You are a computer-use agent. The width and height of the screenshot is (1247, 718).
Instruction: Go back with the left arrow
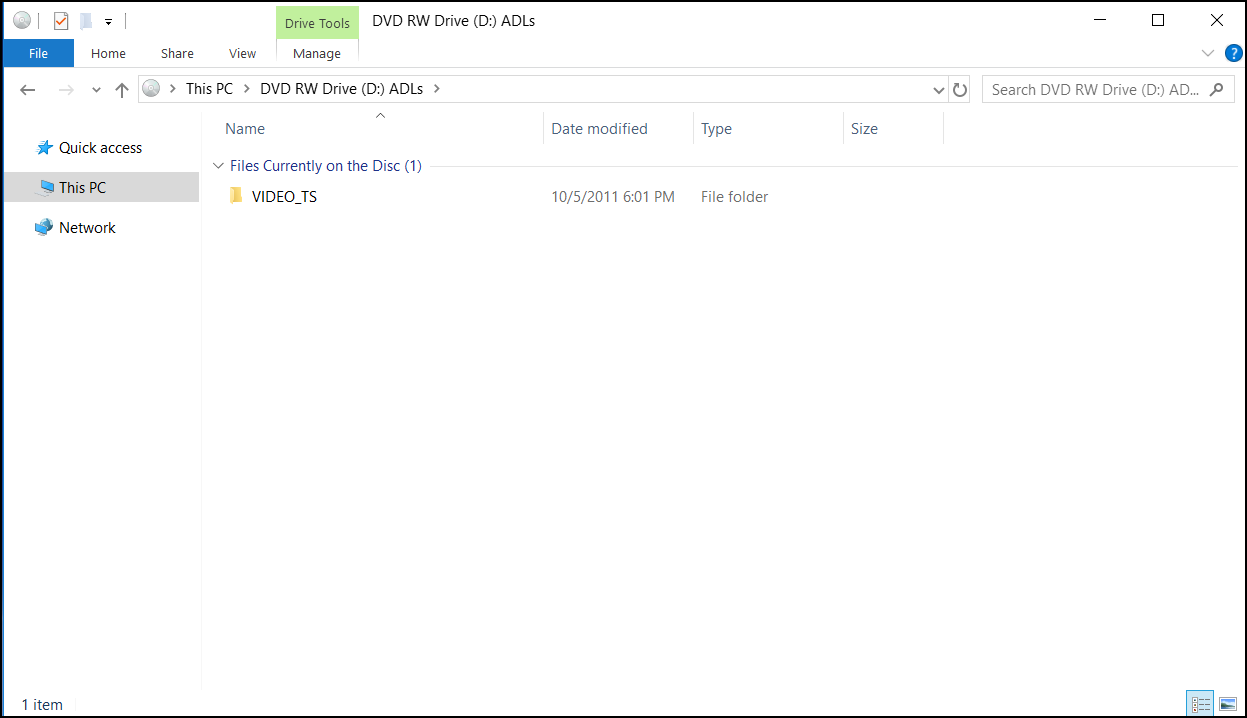(x=28, y=89)
